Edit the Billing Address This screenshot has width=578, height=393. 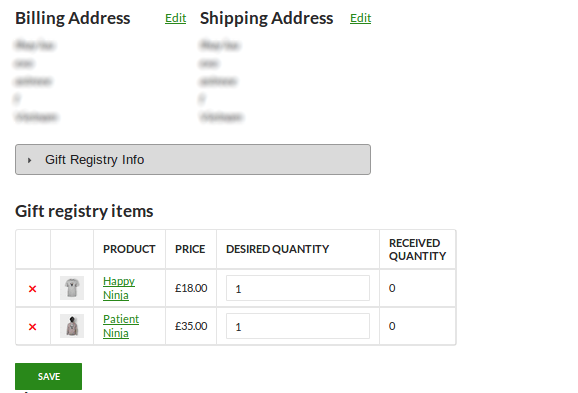tap(175, 18)
